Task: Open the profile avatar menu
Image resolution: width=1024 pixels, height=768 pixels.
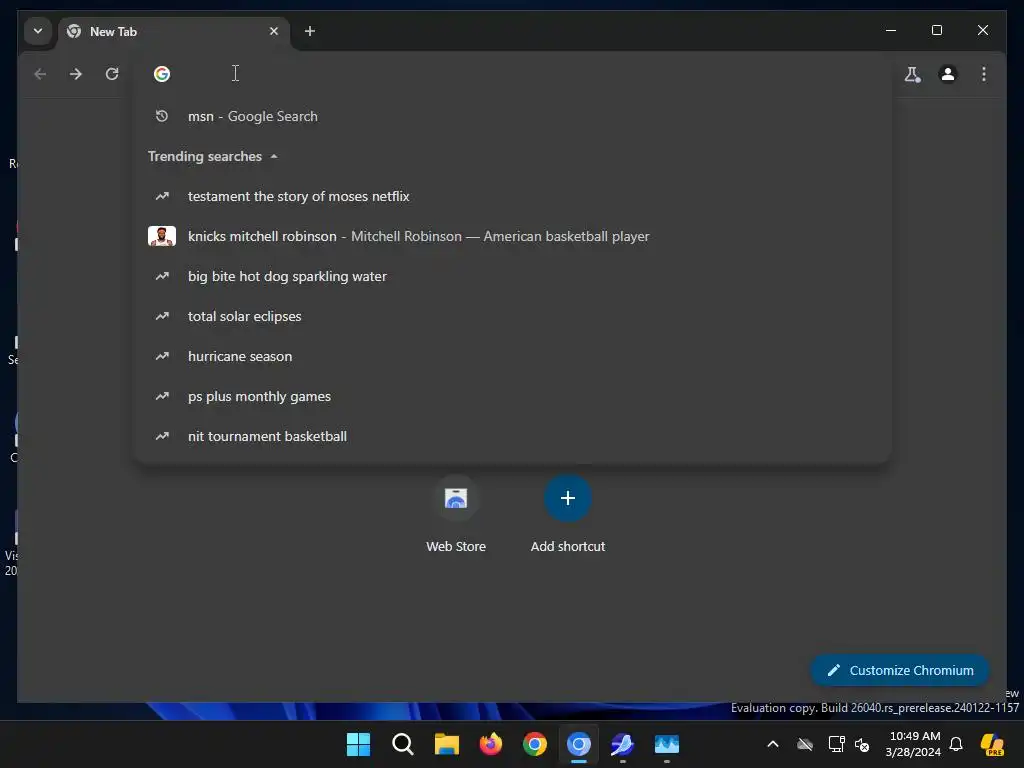Action: point(948,74)
